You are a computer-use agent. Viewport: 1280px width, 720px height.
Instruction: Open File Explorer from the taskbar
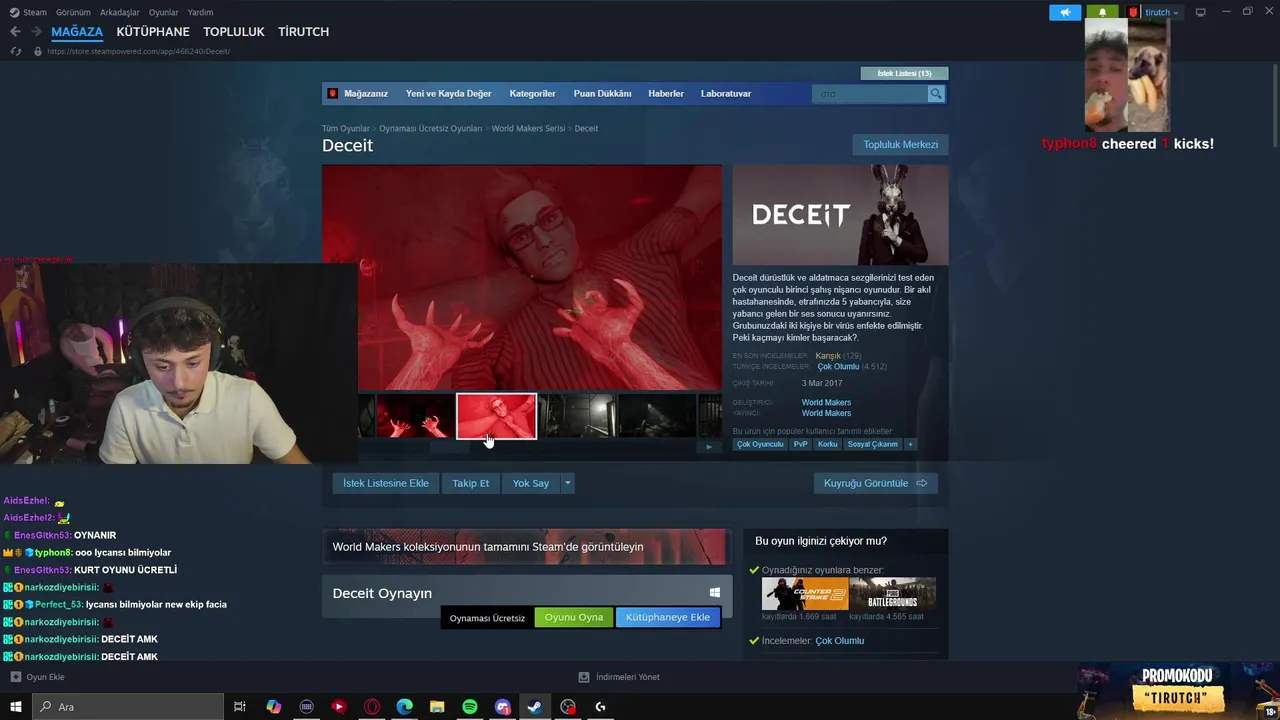[x=437, y=707]
